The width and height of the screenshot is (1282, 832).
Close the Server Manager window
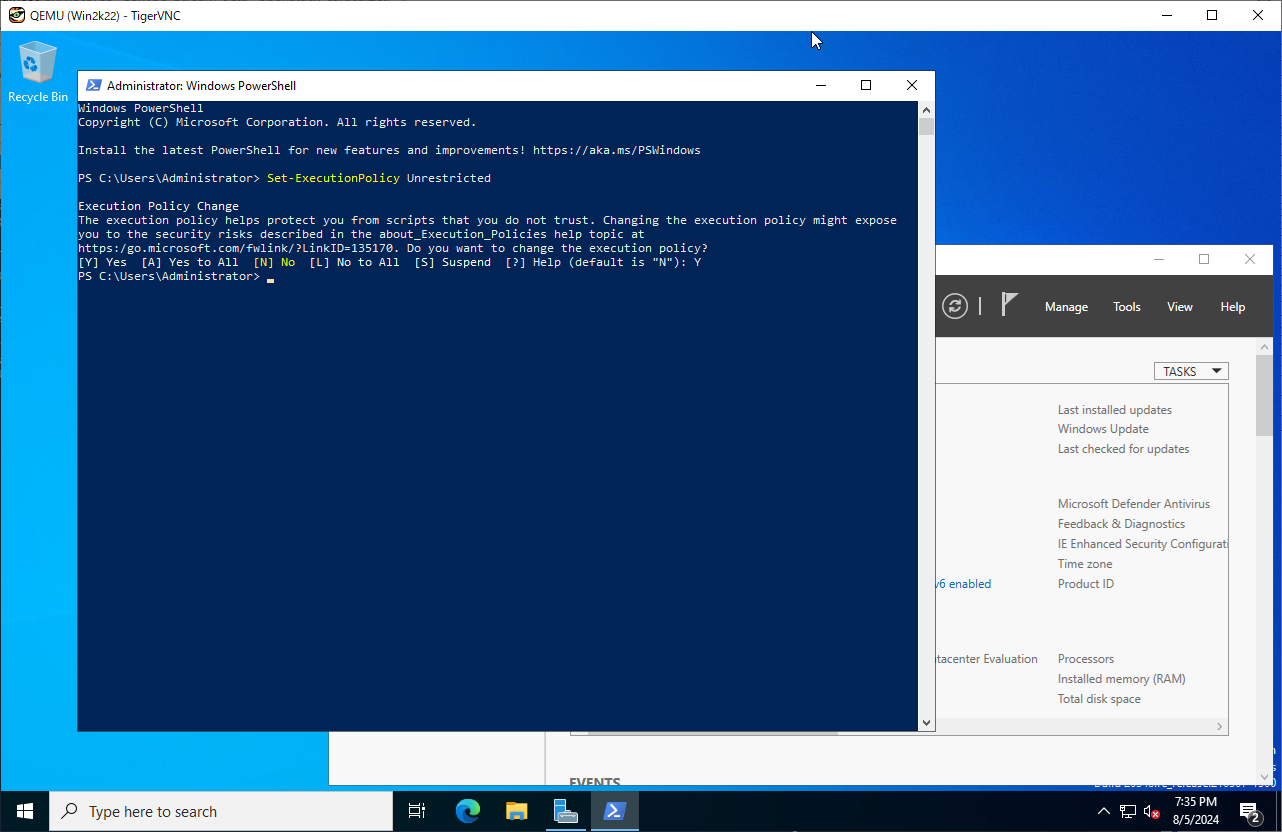pyautogui.click(x=1250, y=259)
